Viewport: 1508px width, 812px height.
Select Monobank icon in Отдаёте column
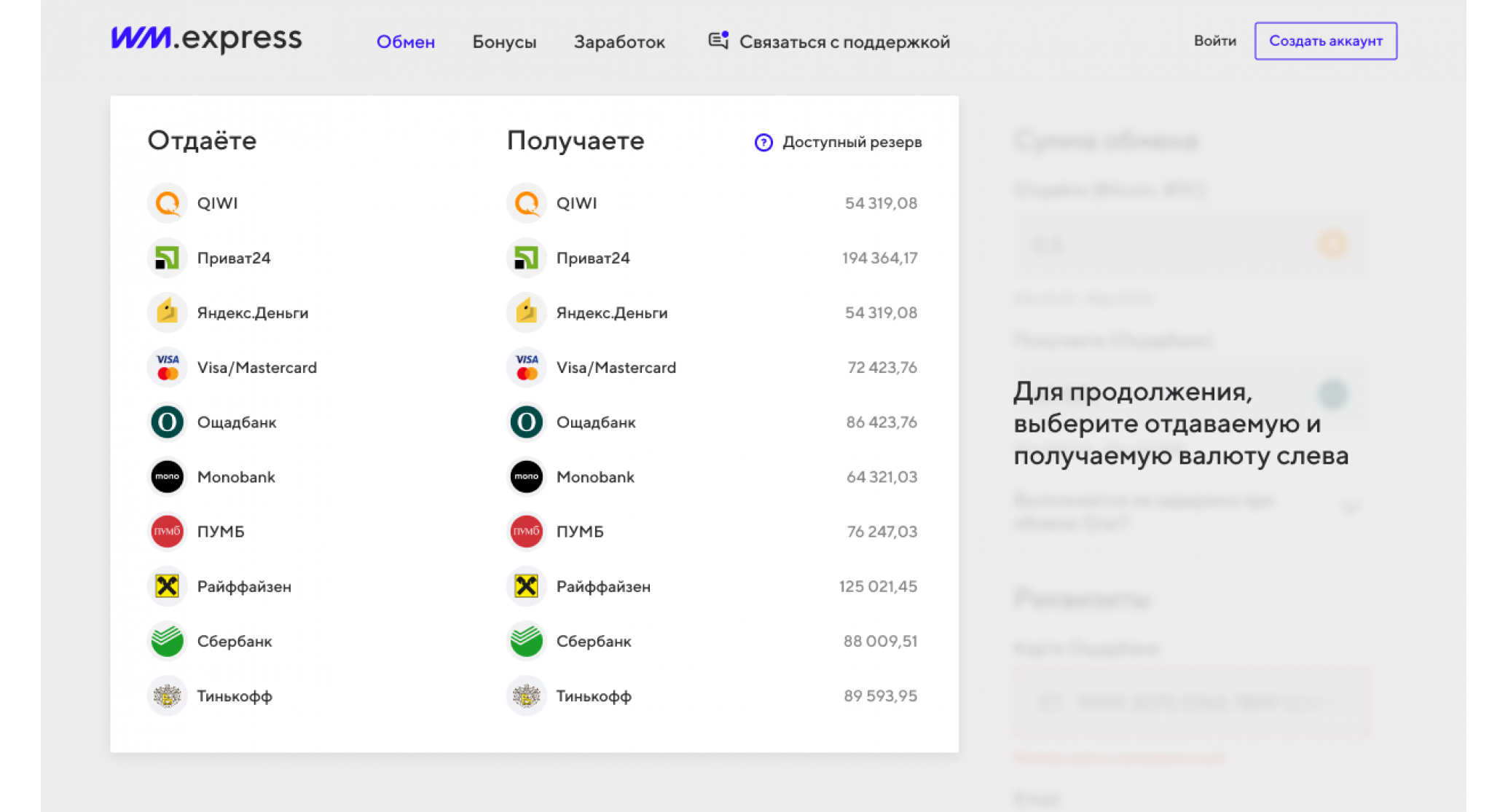tap(168, 477)
